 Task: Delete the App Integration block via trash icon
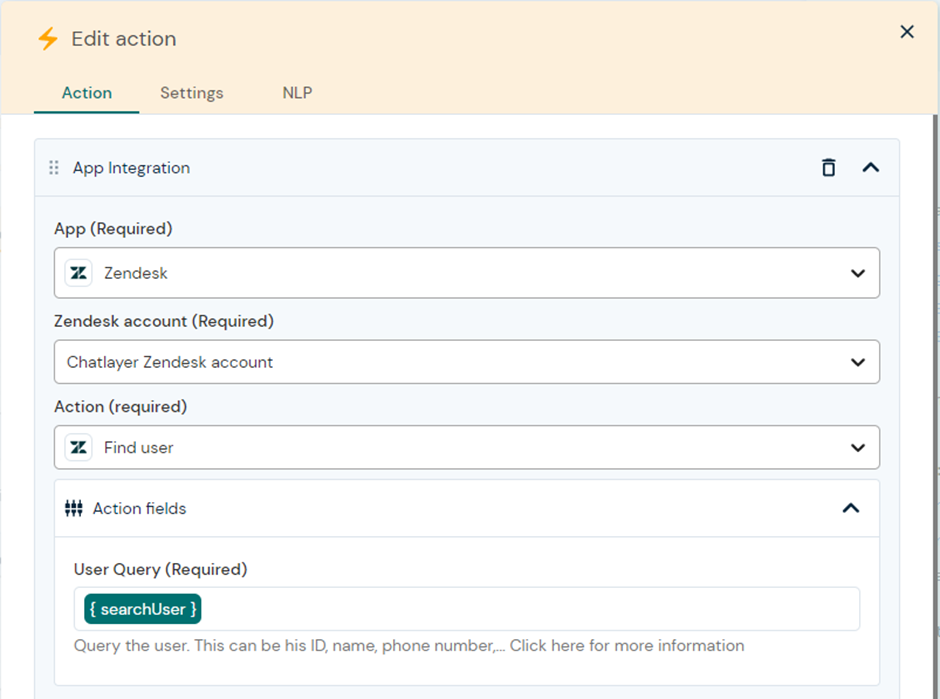[828, 168]
